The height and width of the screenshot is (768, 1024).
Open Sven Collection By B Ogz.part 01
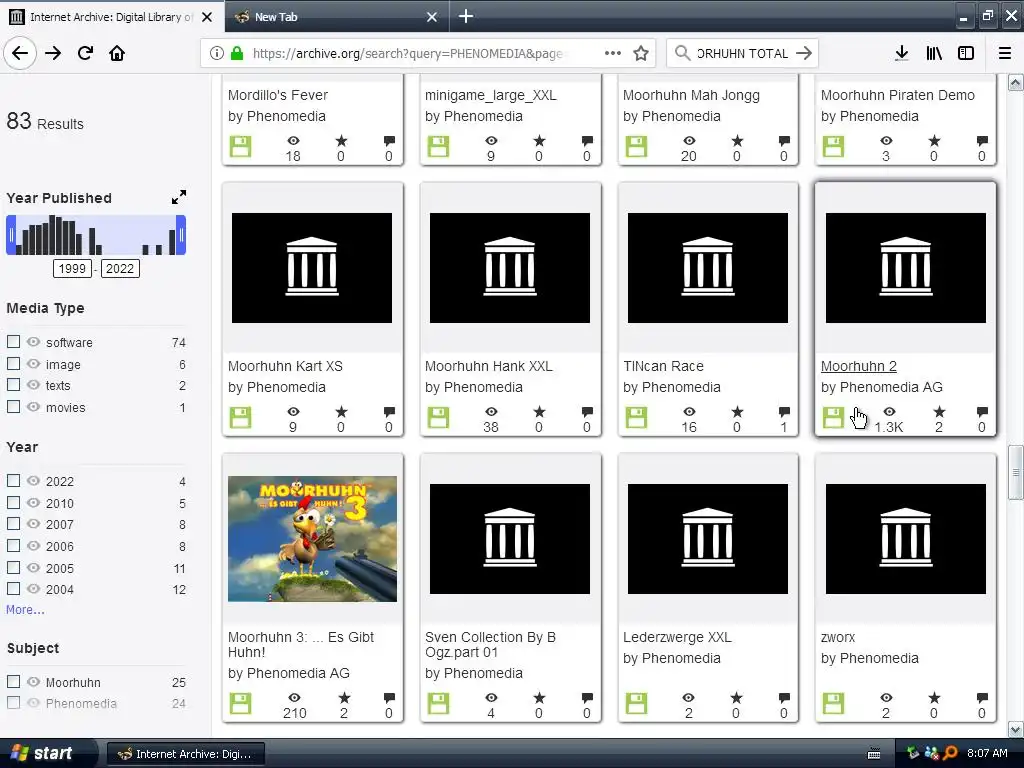490,645
